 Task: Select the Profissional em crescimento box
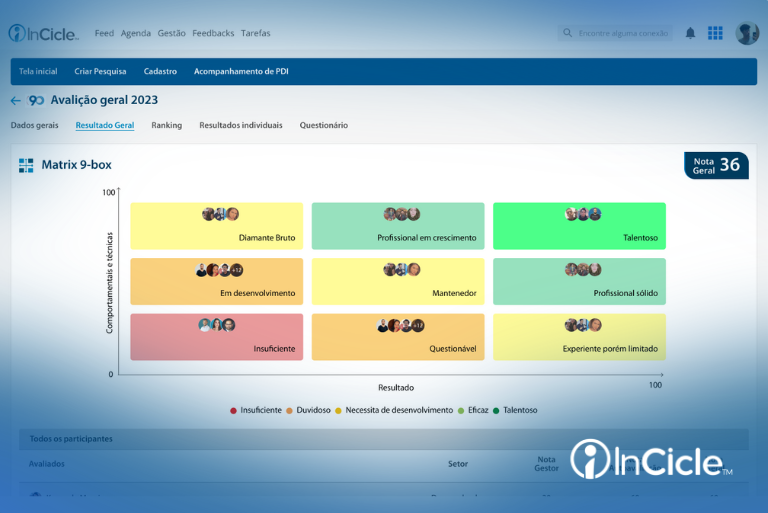pos(398,226)
